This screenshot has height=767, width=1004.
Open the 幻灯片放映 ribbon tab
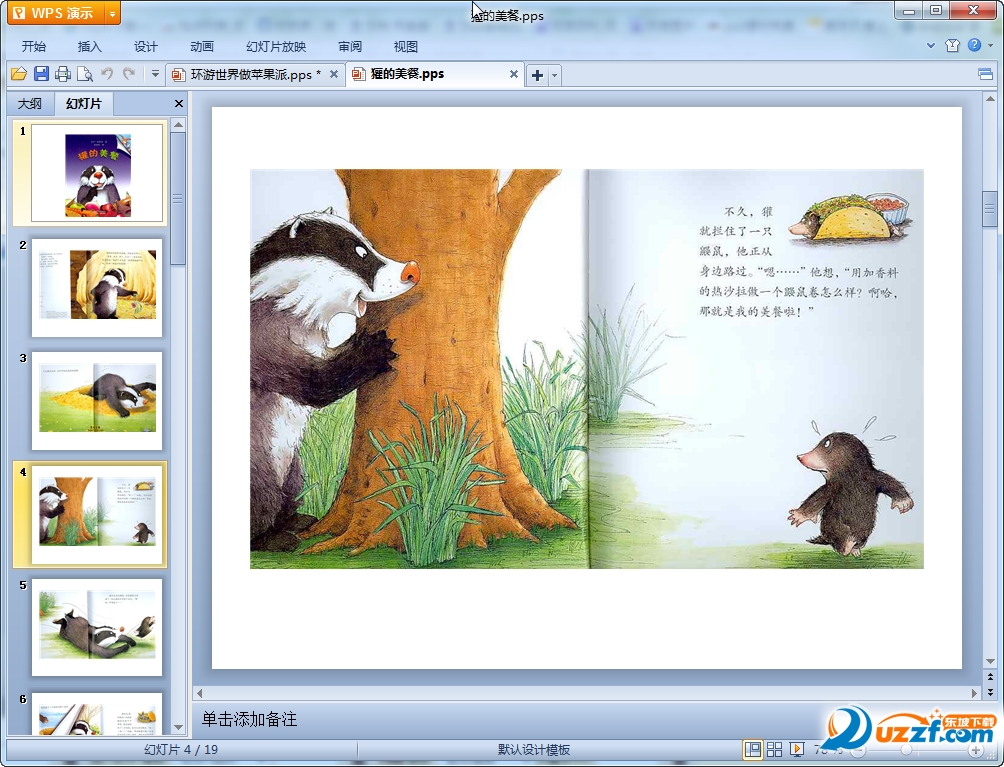click(x=276, y=47)
